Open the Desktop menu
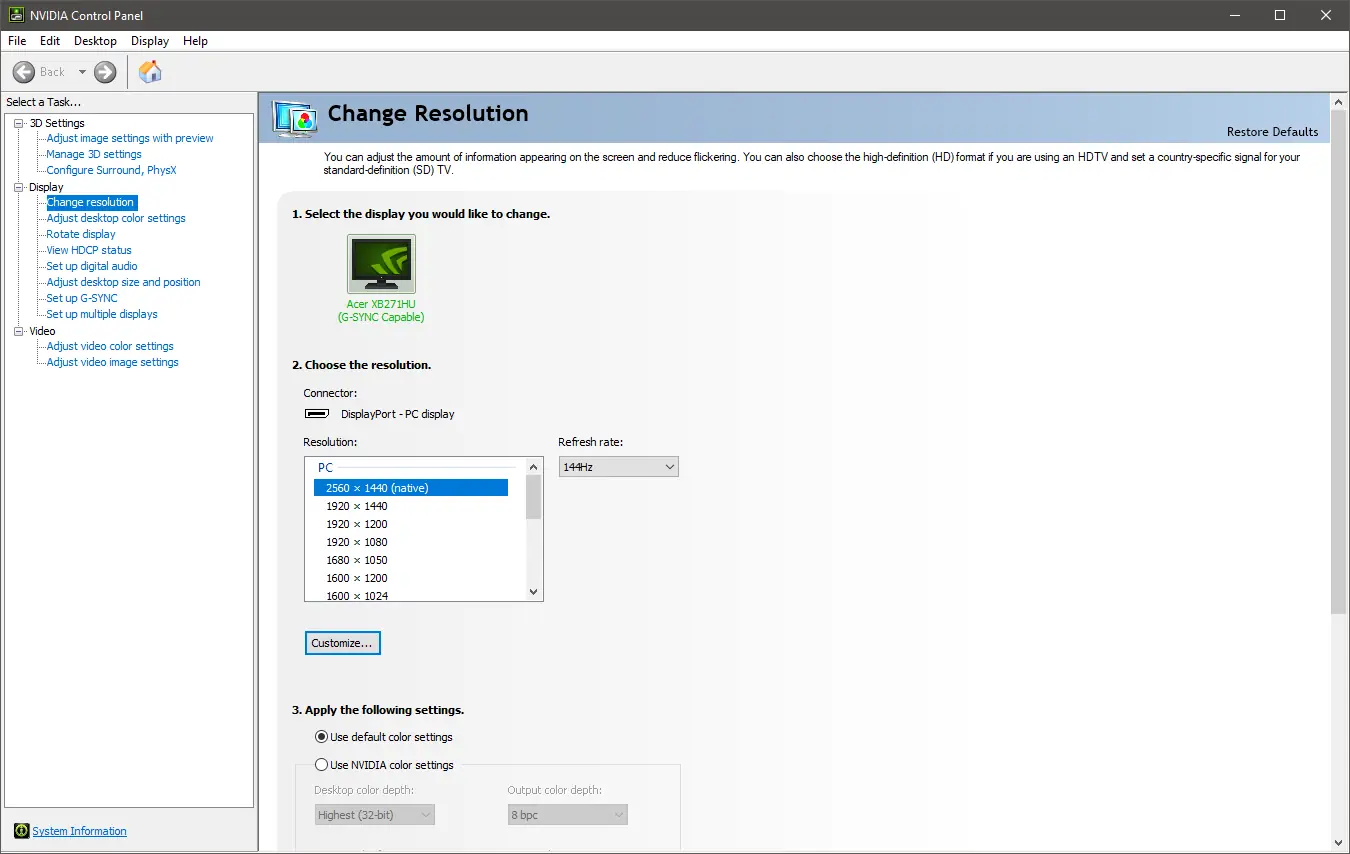Image resolution: width=1350 pixels, height=854 pixels. [x=95, y=41]
